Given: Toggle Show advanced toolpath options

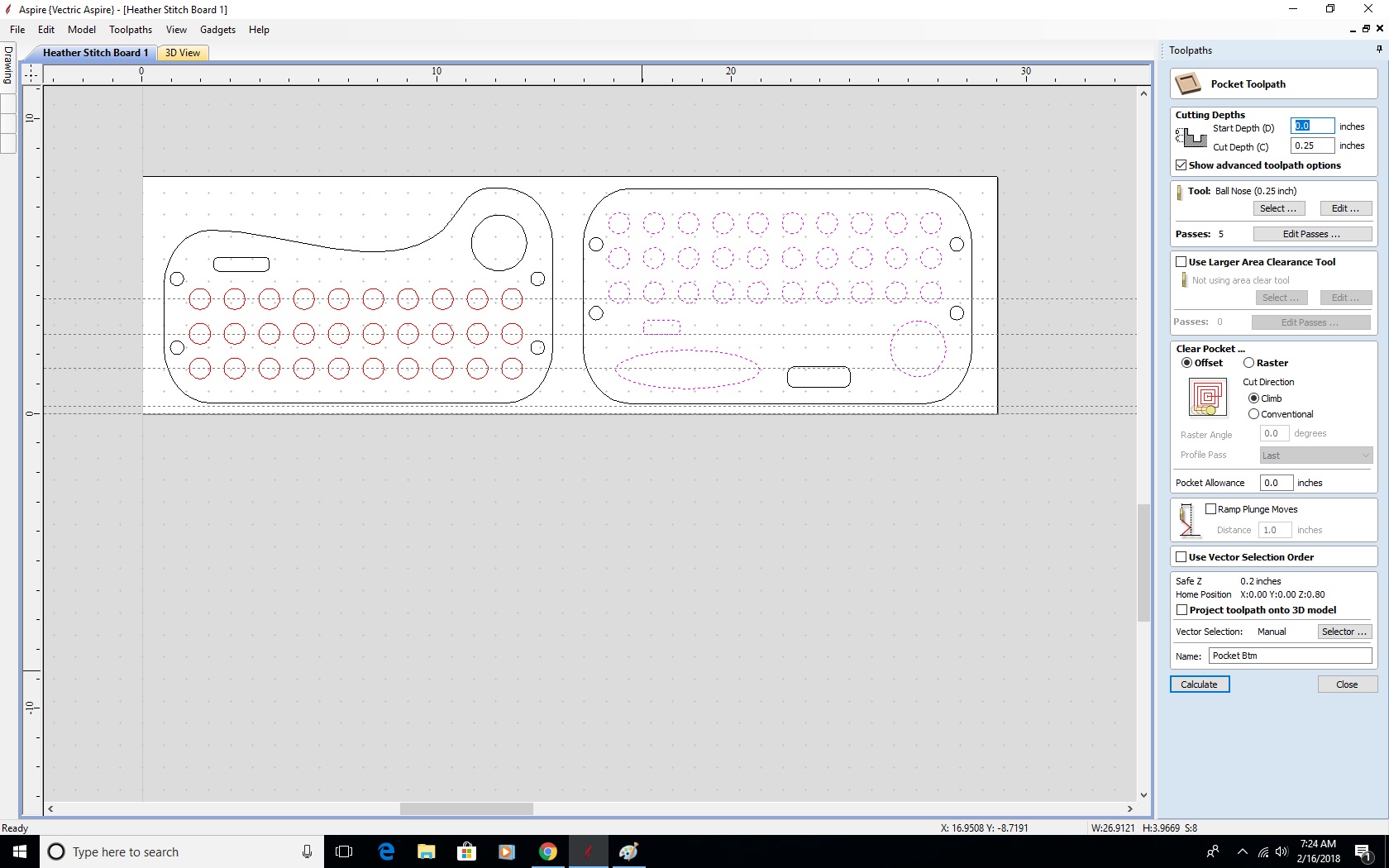Looking at the screenshot, I should [1181, 165].
